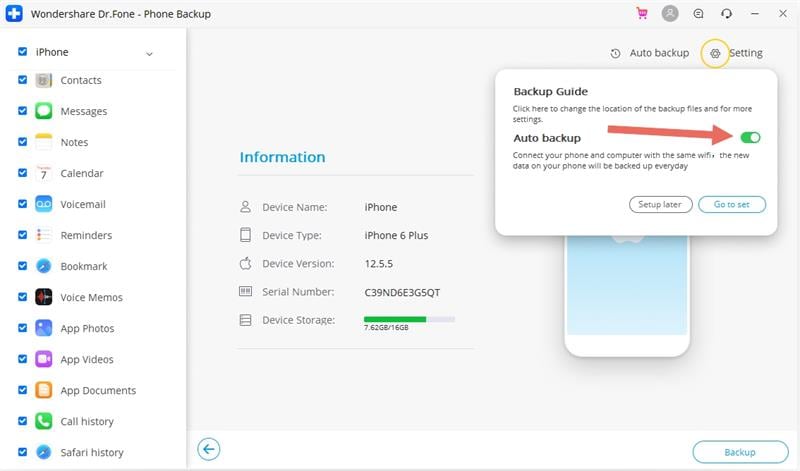This screenshot has height=471, width=800.
Task: Click the Device Name person icon
Action: click(245, 207)
